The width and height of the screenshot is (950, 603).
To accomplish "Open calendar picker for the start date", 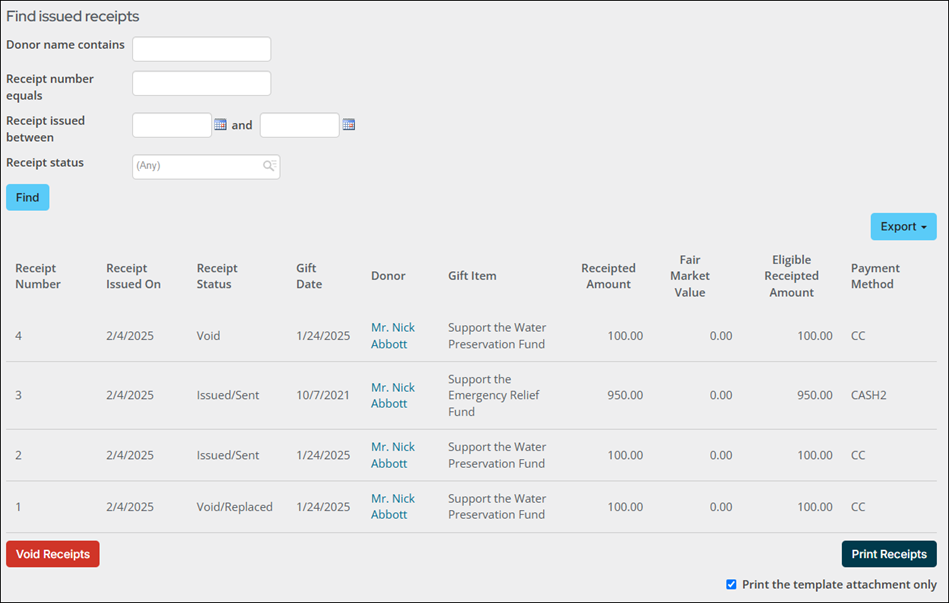I will click(221, 125).
